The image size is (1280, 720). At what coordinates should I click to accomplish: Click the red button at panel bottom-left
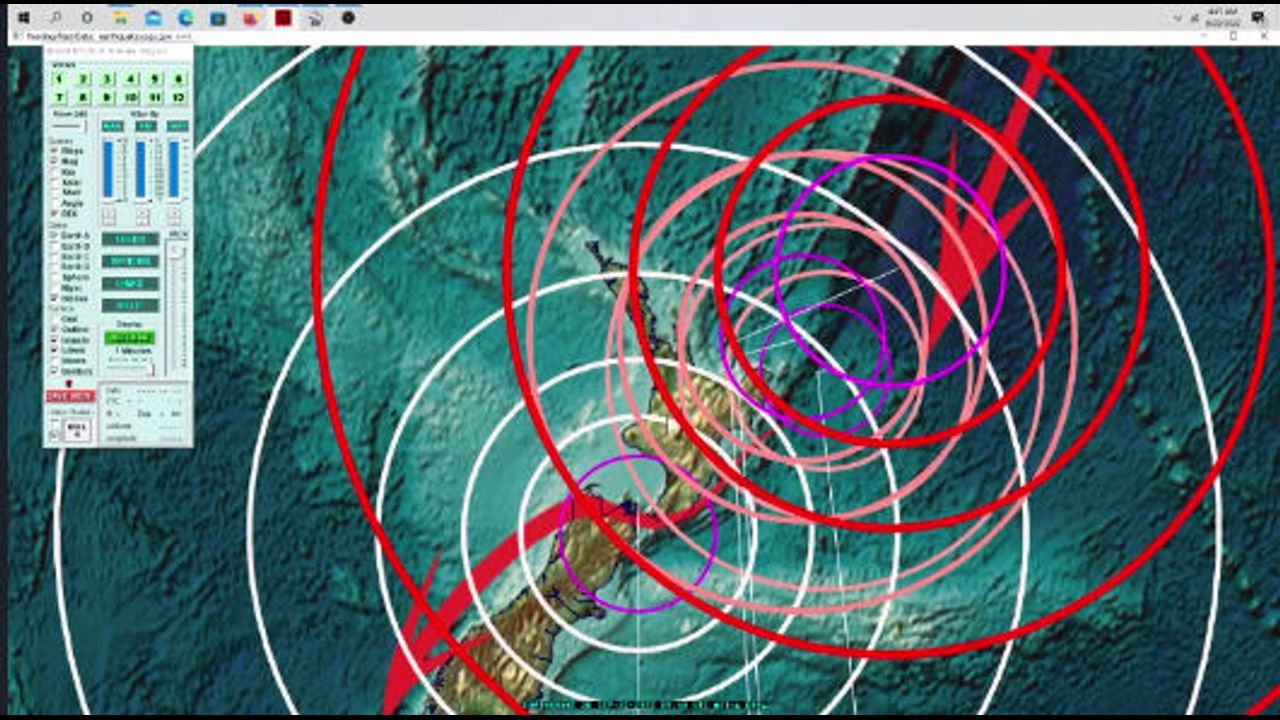70,396
